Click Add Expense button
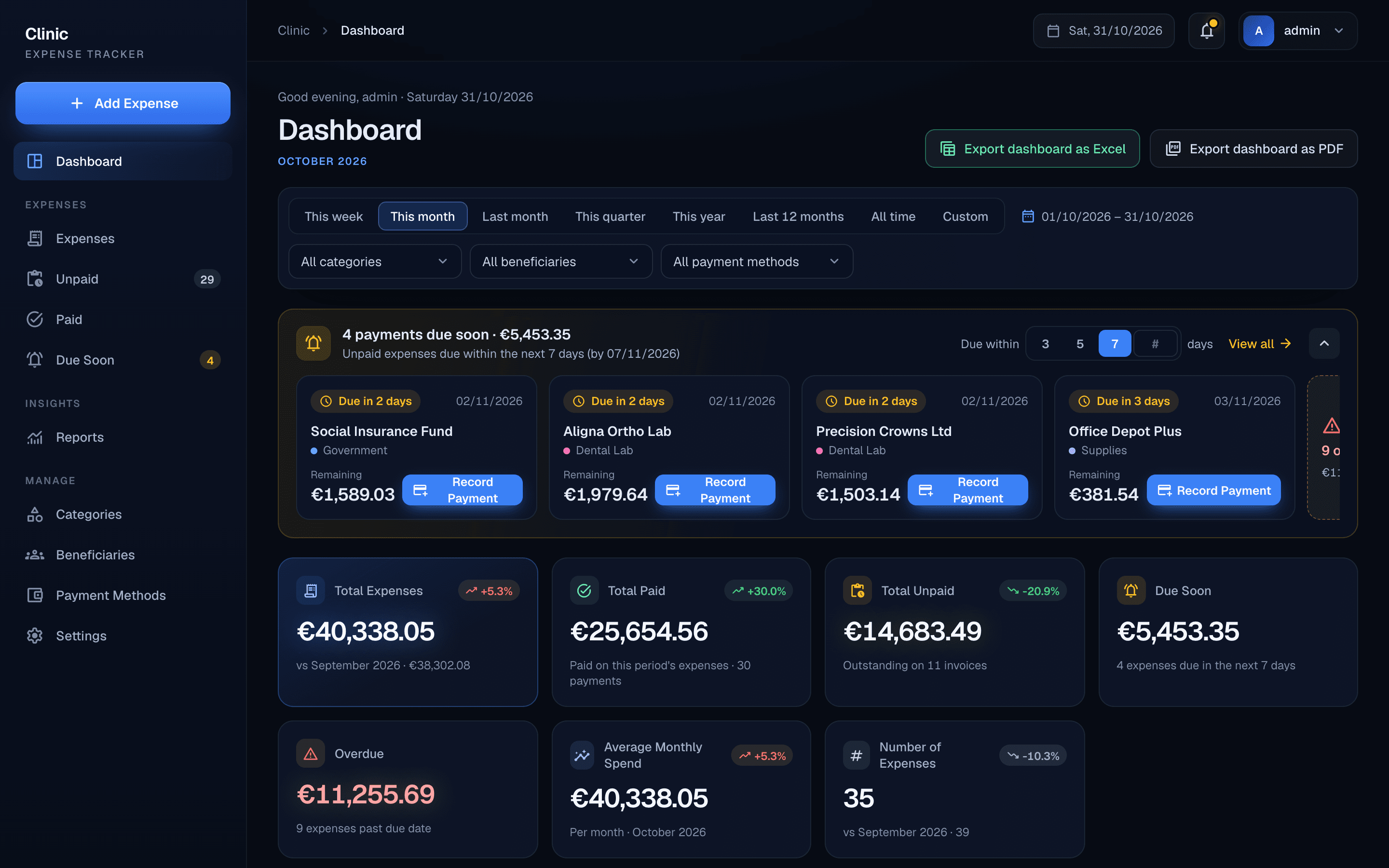The height and width of the screenshot is (868, 1389). click(123, 103)
